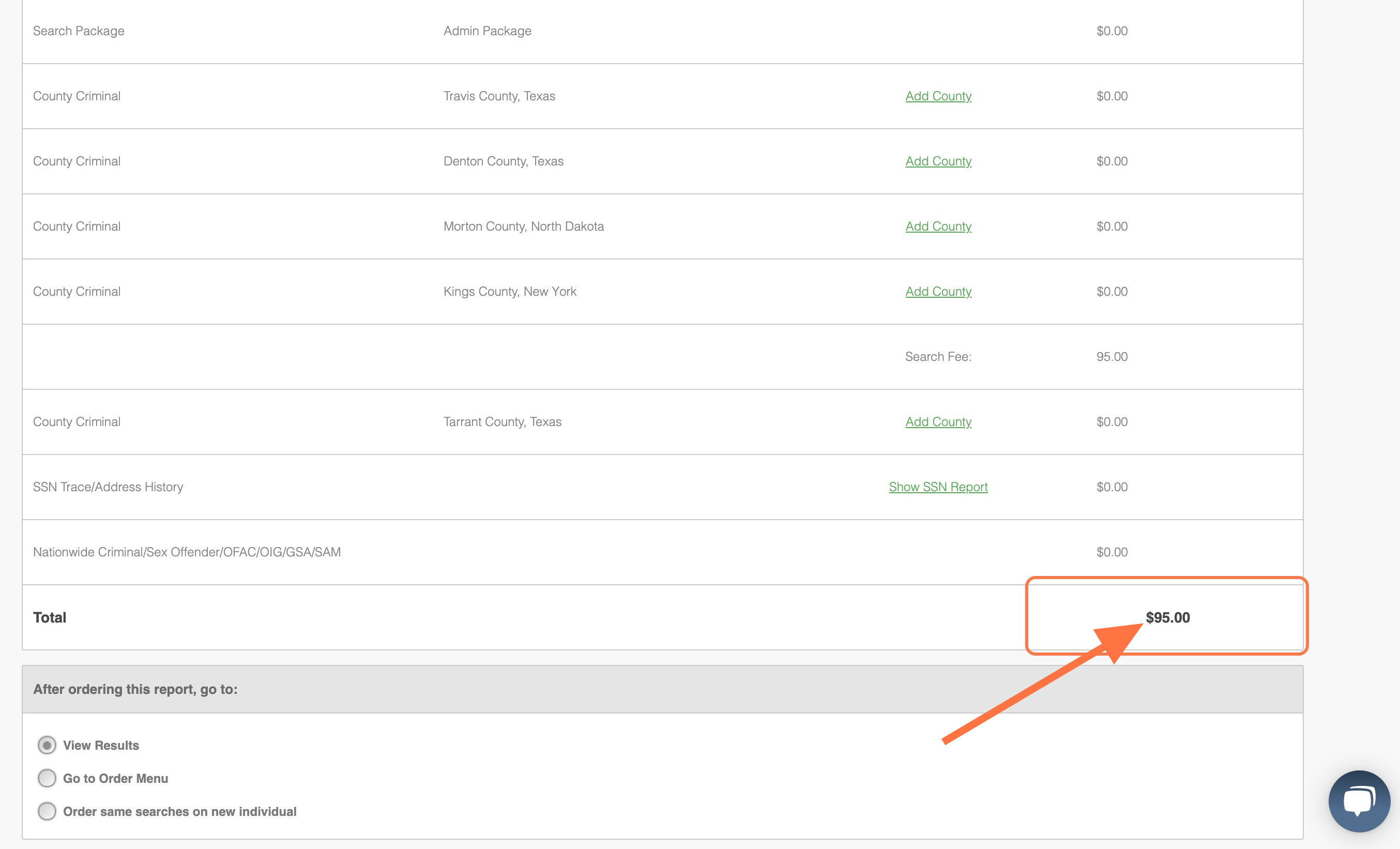Click Add County for Tarrant County, Texas
The image size is (1400, 849).
pyautogui.click(x=938, y=422)
